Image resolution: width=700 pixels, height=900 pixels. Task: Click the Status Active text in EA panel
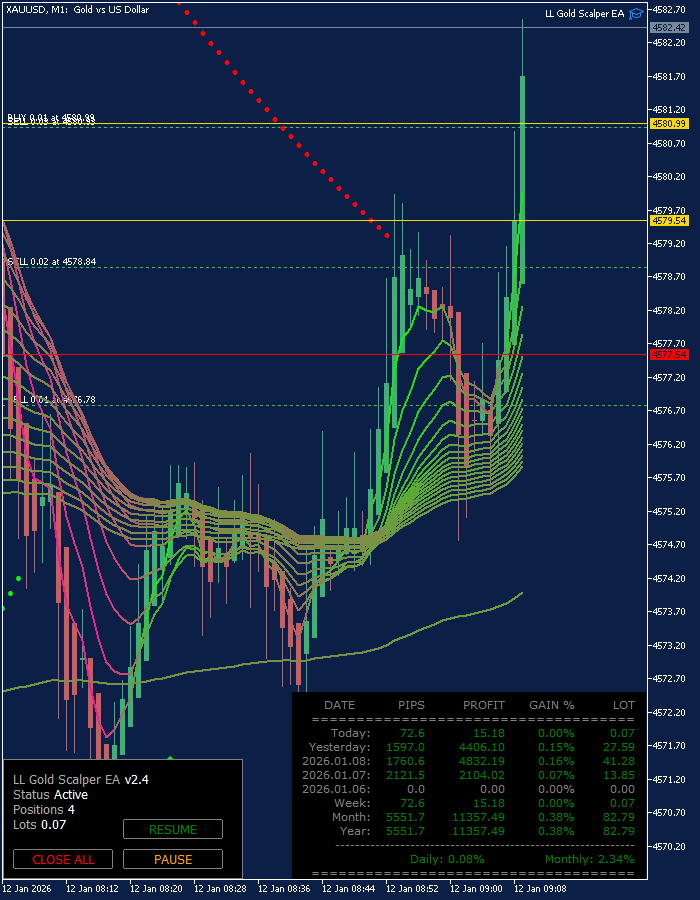click(50, 795)
